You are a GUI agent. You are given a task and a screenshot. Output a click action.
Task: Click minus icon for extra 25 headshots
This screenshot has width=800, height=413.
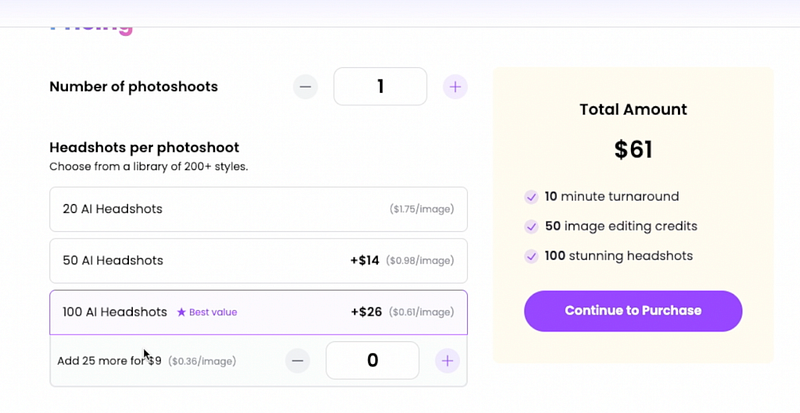297,361
